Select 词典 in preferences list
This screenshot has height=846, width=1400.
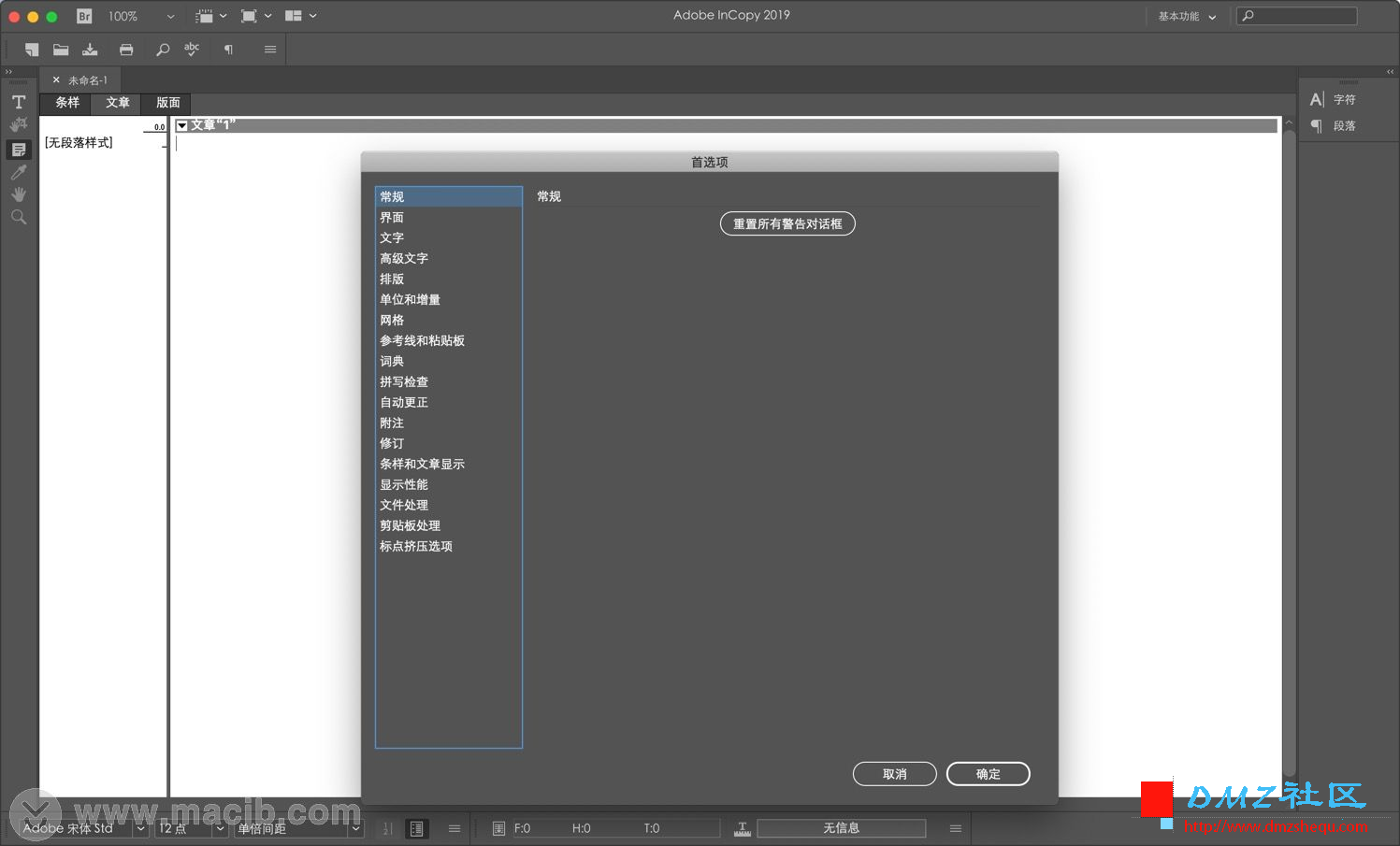click(449, 361)
